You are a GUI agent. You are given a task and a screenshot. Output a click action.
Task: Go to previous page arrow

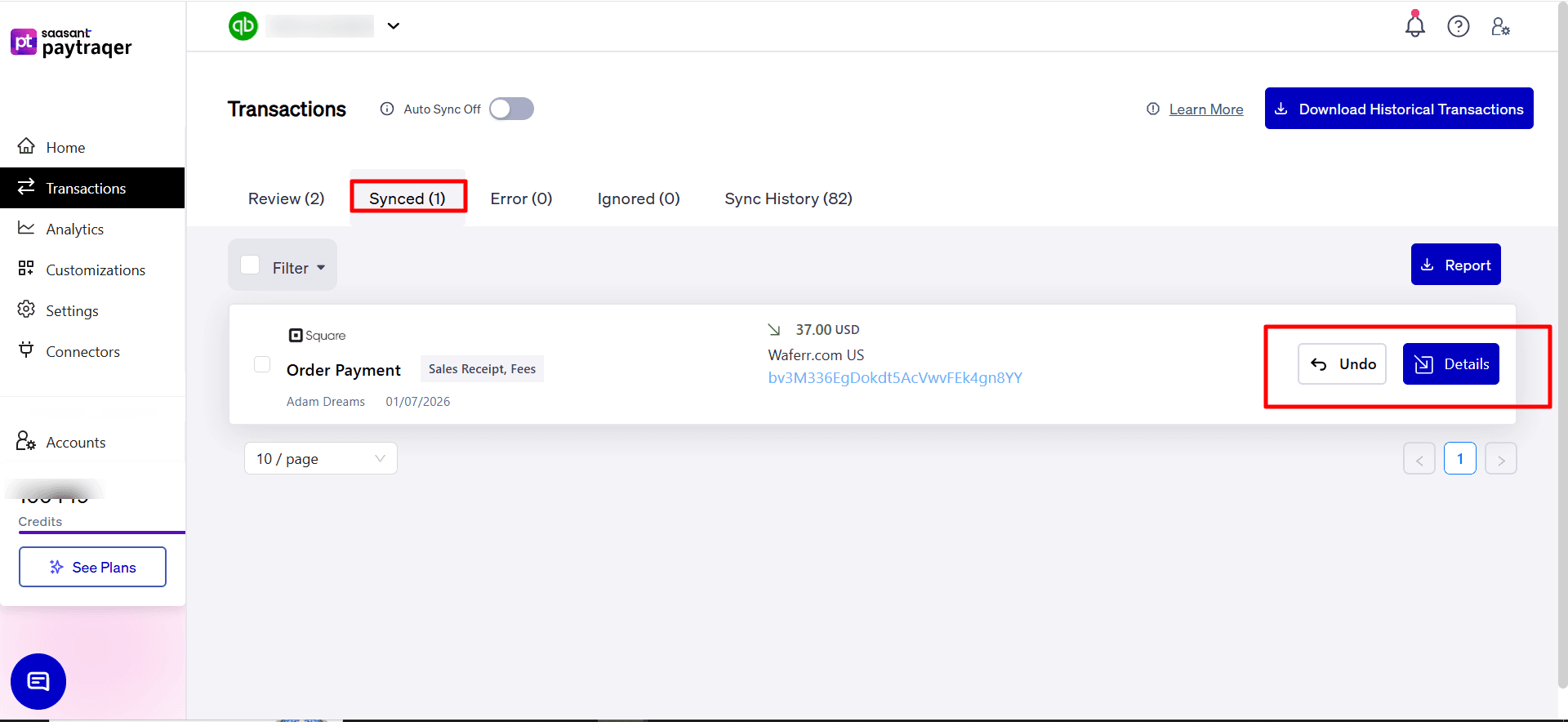1419,459
